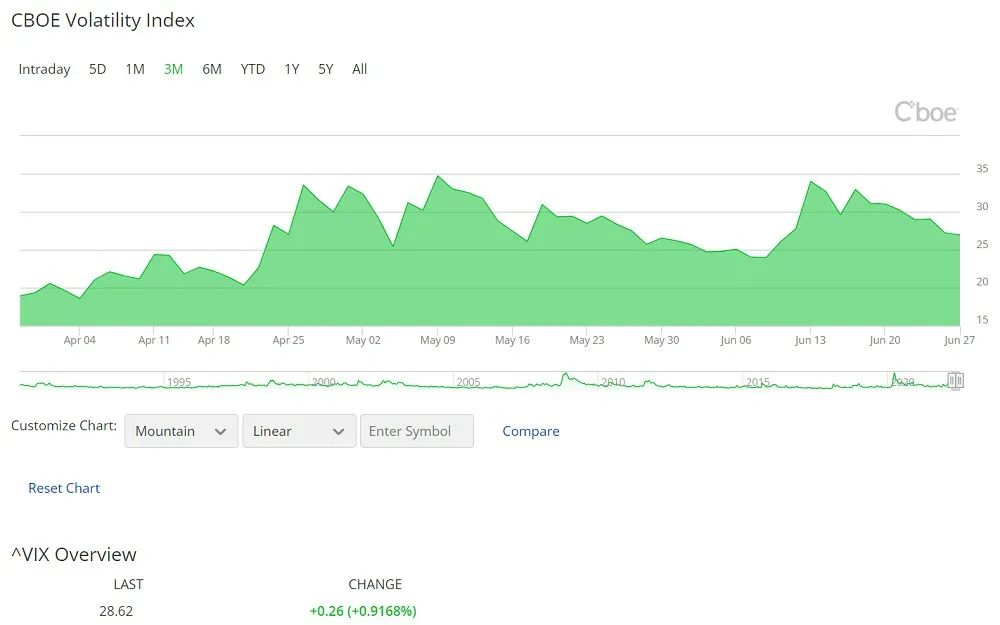
Task: Click the Jun 27 x-axis label
Action: point(959,340)
